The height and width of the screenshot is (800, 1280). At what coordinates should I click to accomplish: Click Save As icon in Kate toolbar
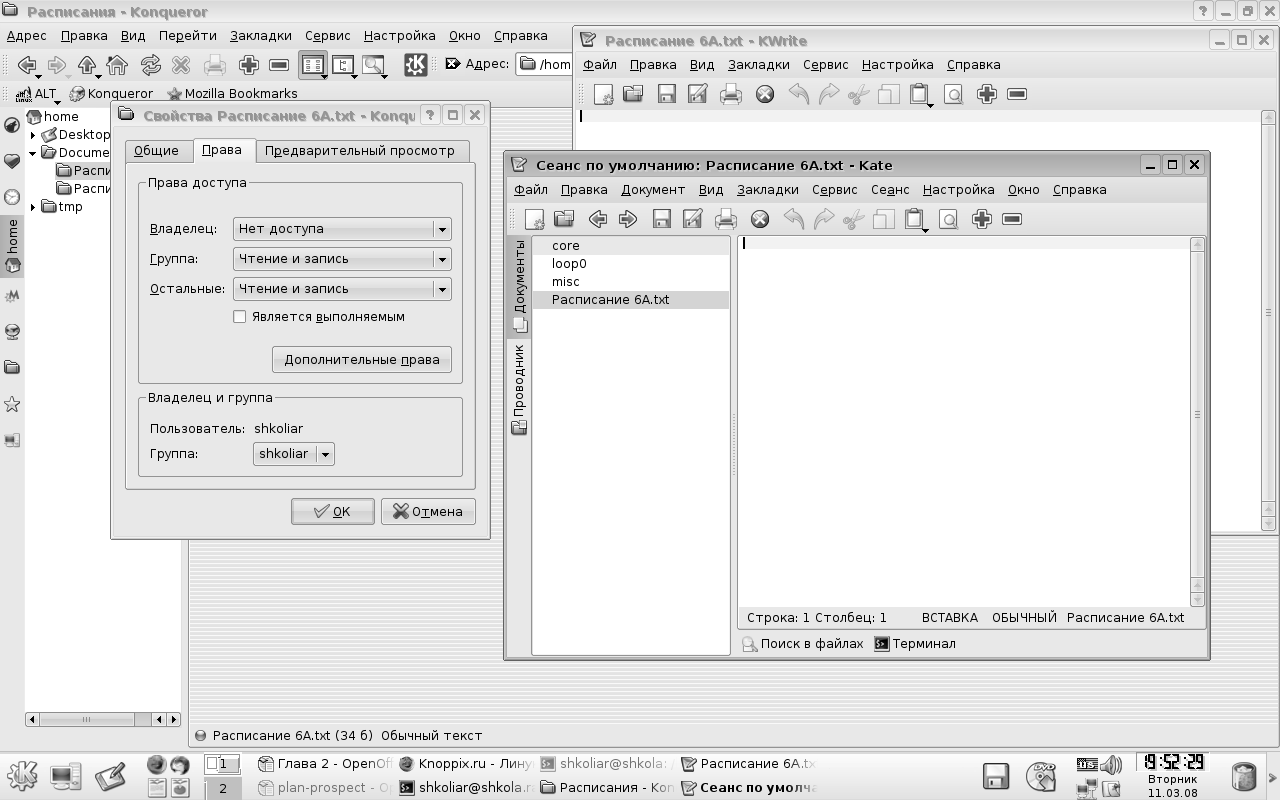692,219
